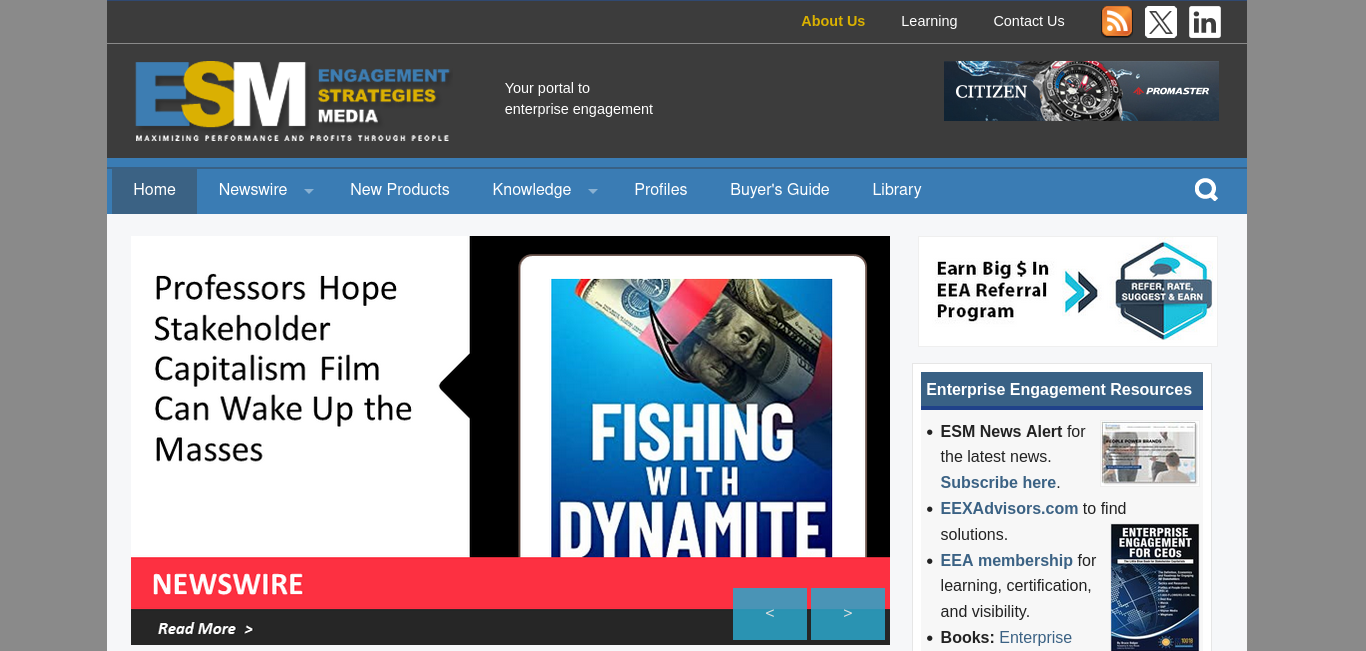
Task: Click the 'Your portal to enterprise engagement' tagline
Action: pyautogui.click(x=579, y=98)
